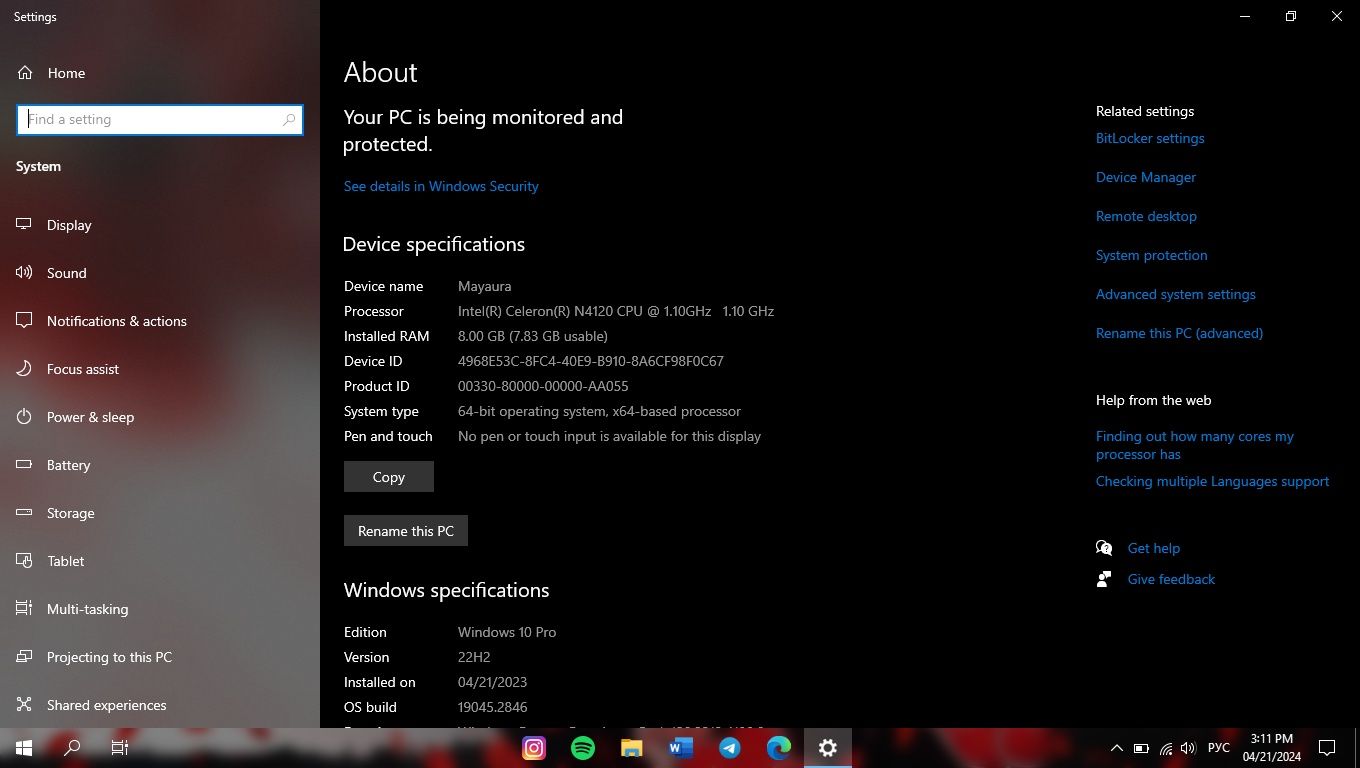Image resolution: width=1360 pixels, height=768 pixels.
Task: Click the Settings gear taskbar icon
Action: pos(828,748)
